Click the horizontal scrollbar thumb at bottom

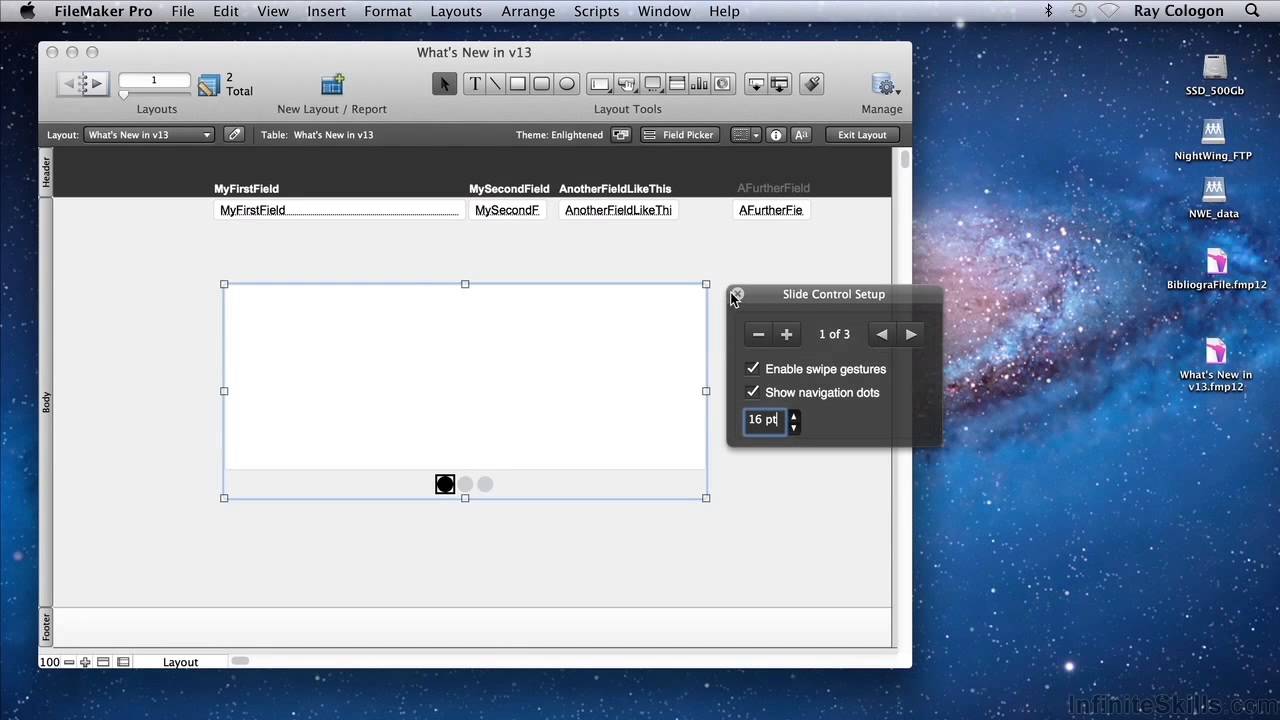coord(240,661)
